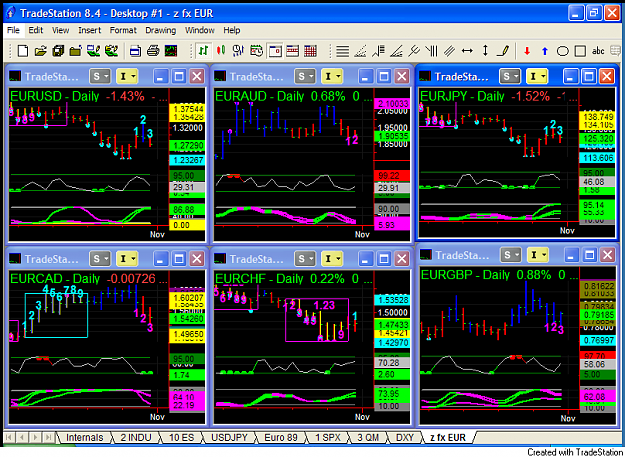Click the calendar-and-clock toolbar icon
The width and height of the screenshot is (625, 457).
tap(257, 51)
